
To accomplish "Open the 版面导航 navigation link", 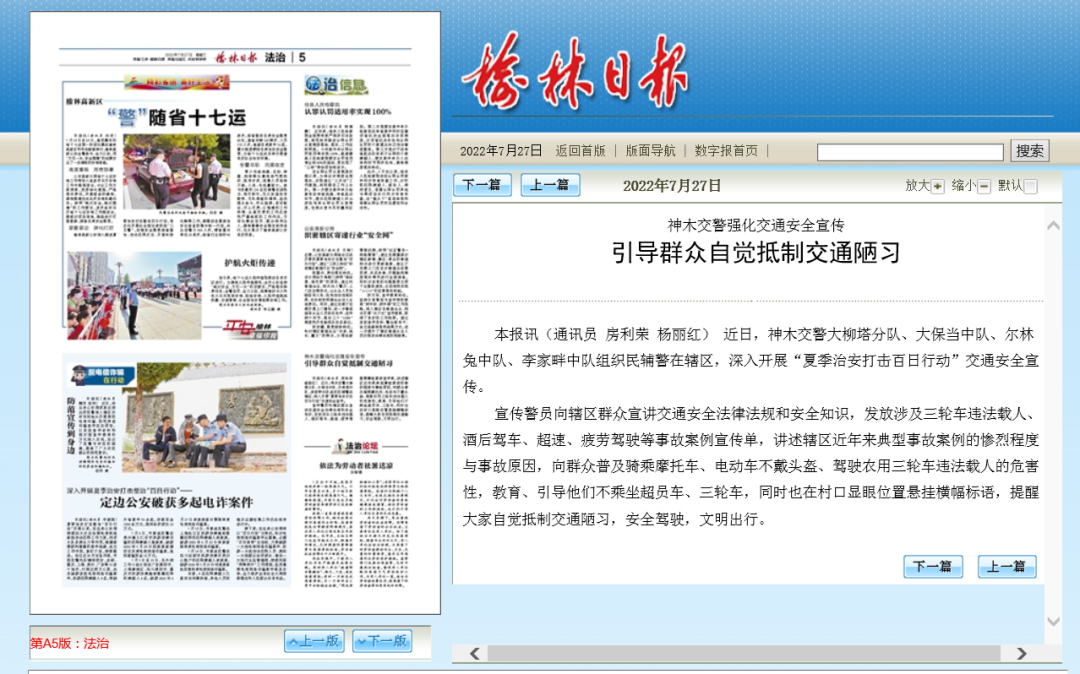I will (650, 151).
